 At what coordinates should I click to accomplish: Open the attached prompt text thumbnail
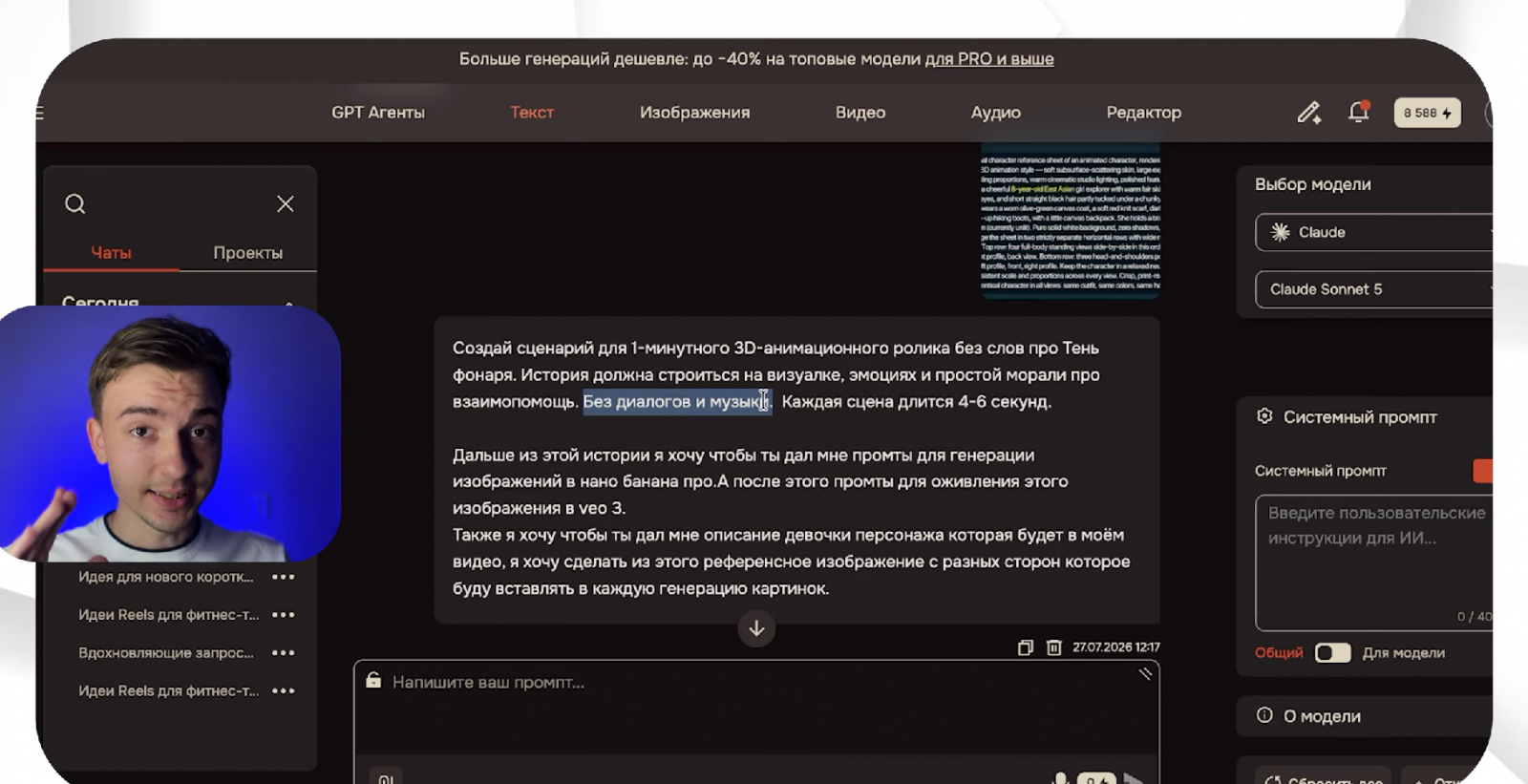(1071, 219)
